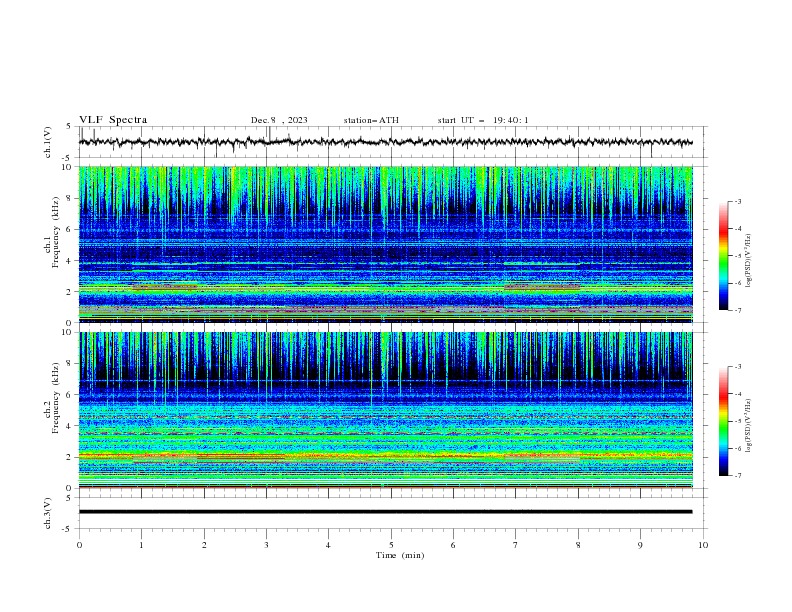Click the '5' tick on ch.1(V) axis
This screenshot has height=612, width=792.
pos(69,126)
